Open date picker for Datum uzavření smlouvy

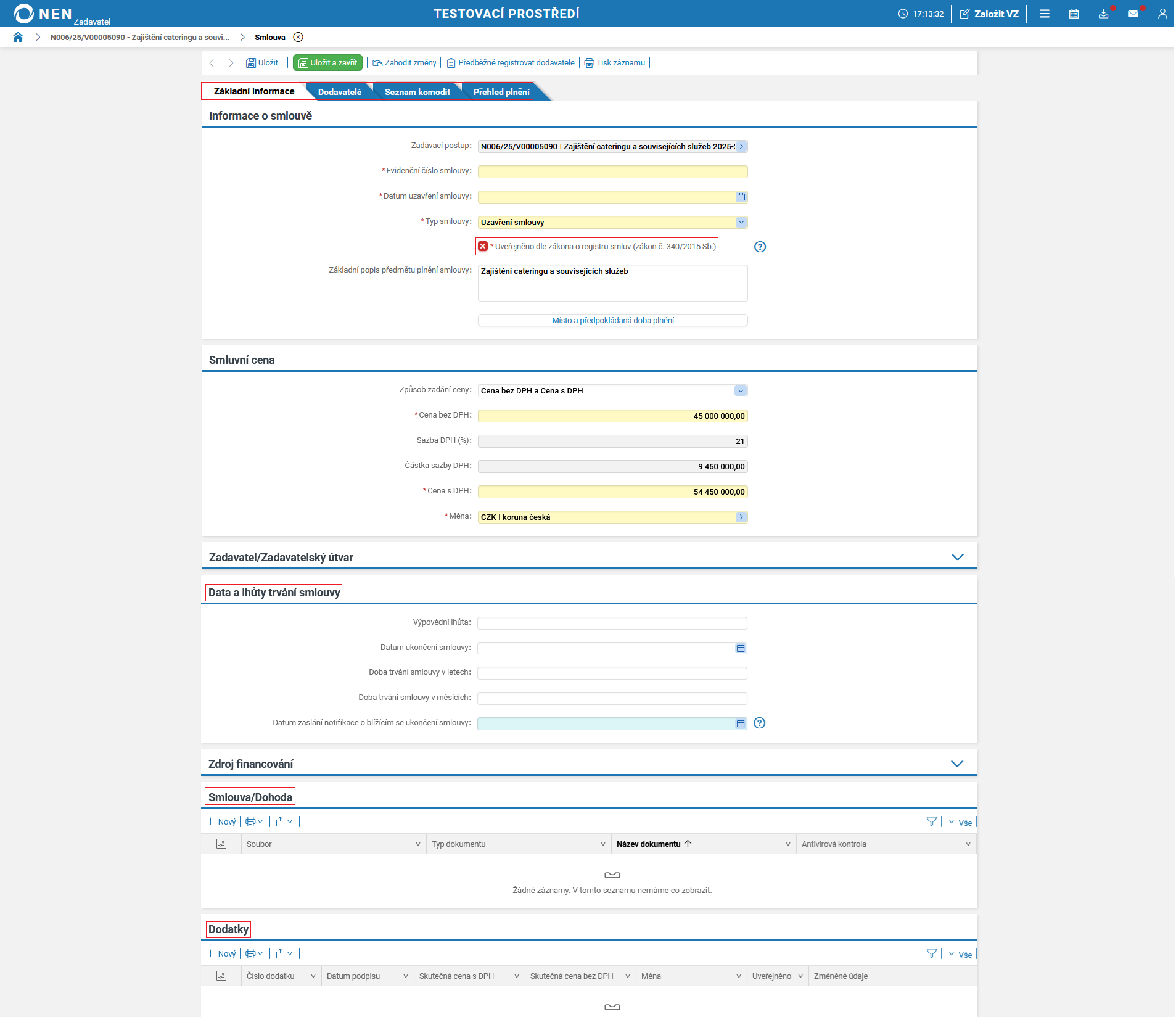(x=741, y=197)
